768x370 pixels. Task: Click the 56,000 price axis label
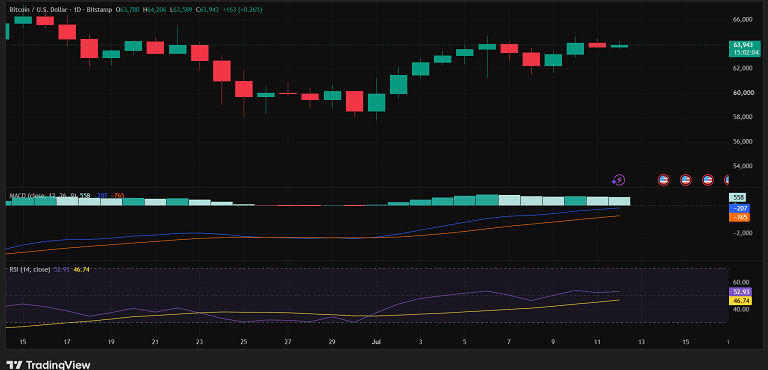(x=743, y=142)
